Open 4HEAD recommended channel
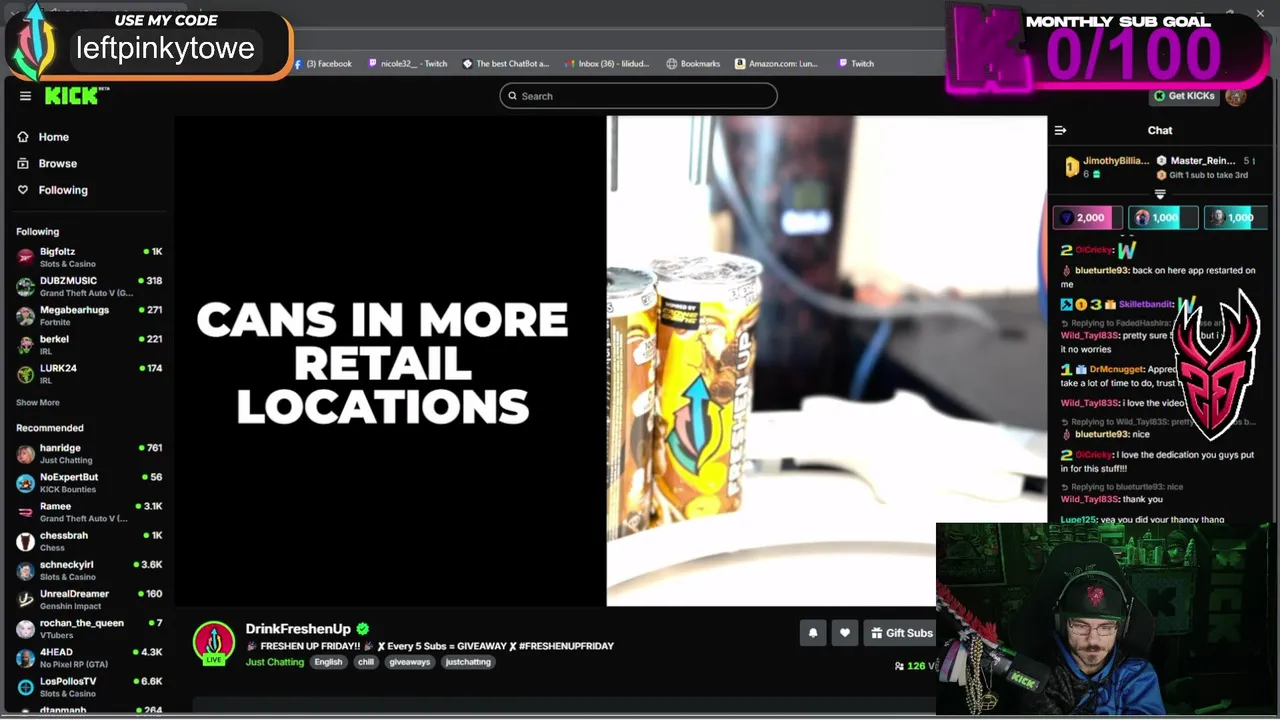The height and width of the screenshot is (720, 1280). click(89, 657)
